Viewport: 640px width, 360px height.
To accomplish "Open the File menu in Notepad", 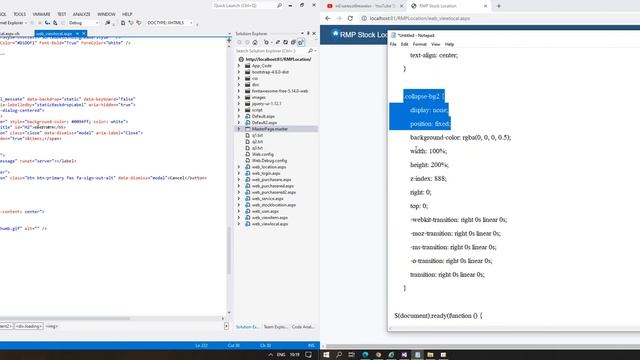I will 393,44.
